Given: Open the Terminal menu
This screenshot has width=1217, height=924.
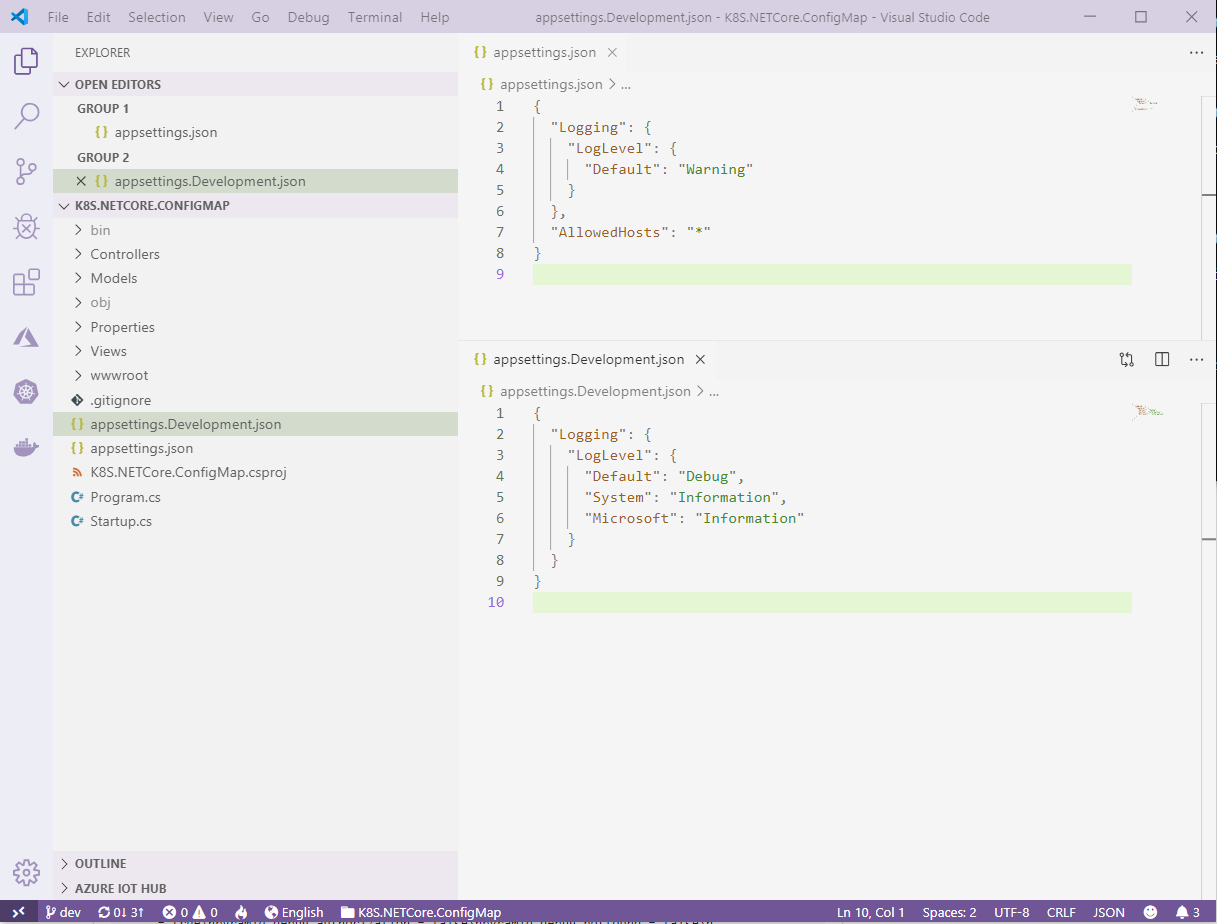Looking at the screenshot, I should click(375, 17).
